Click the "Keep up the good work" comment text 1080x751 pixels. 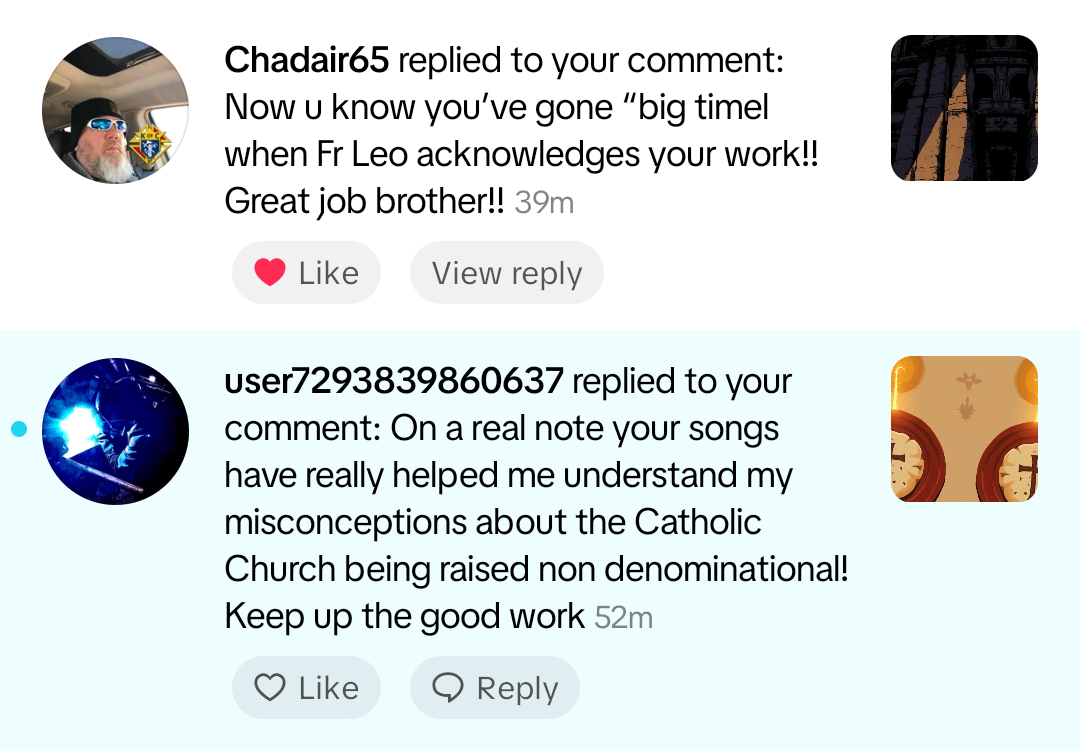(x=404, y=616)
